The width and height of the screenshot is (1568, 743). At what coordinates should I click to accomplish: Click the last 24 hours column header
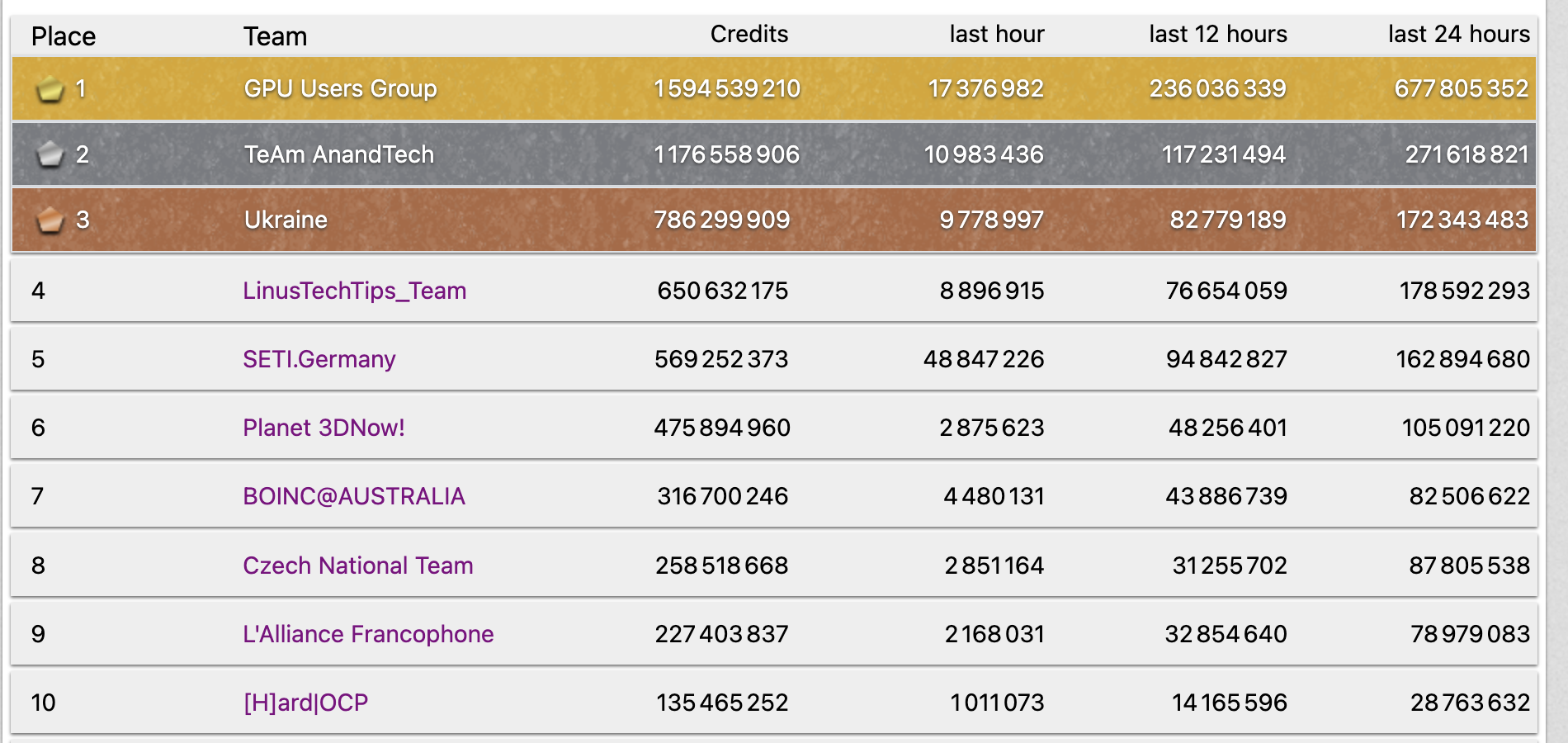pos(1458,34)
